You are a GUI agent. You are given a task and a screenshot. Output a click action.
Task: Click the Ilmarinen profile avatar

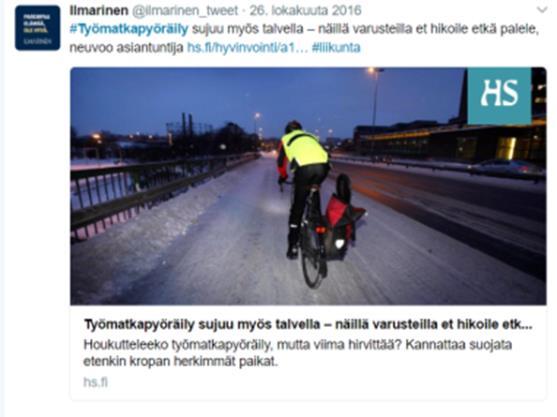[38, 28]
